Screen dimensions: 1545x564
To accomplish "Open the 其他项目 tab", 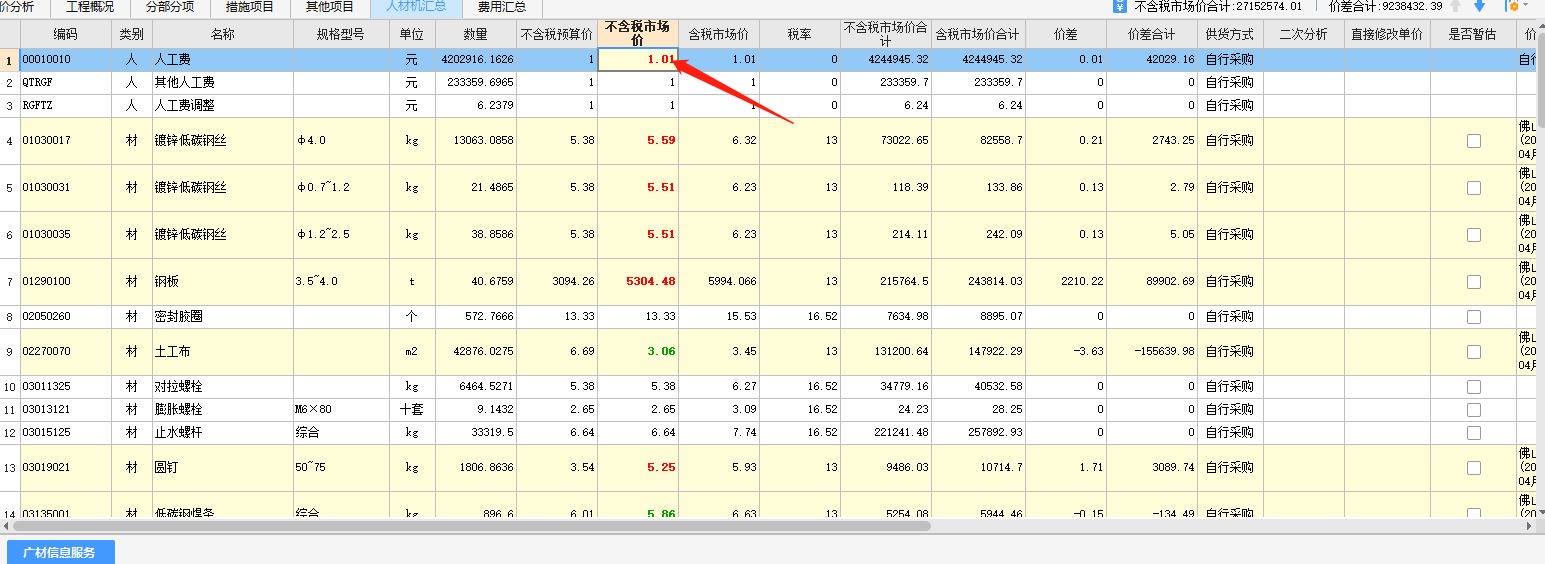I will coord(330,7).
